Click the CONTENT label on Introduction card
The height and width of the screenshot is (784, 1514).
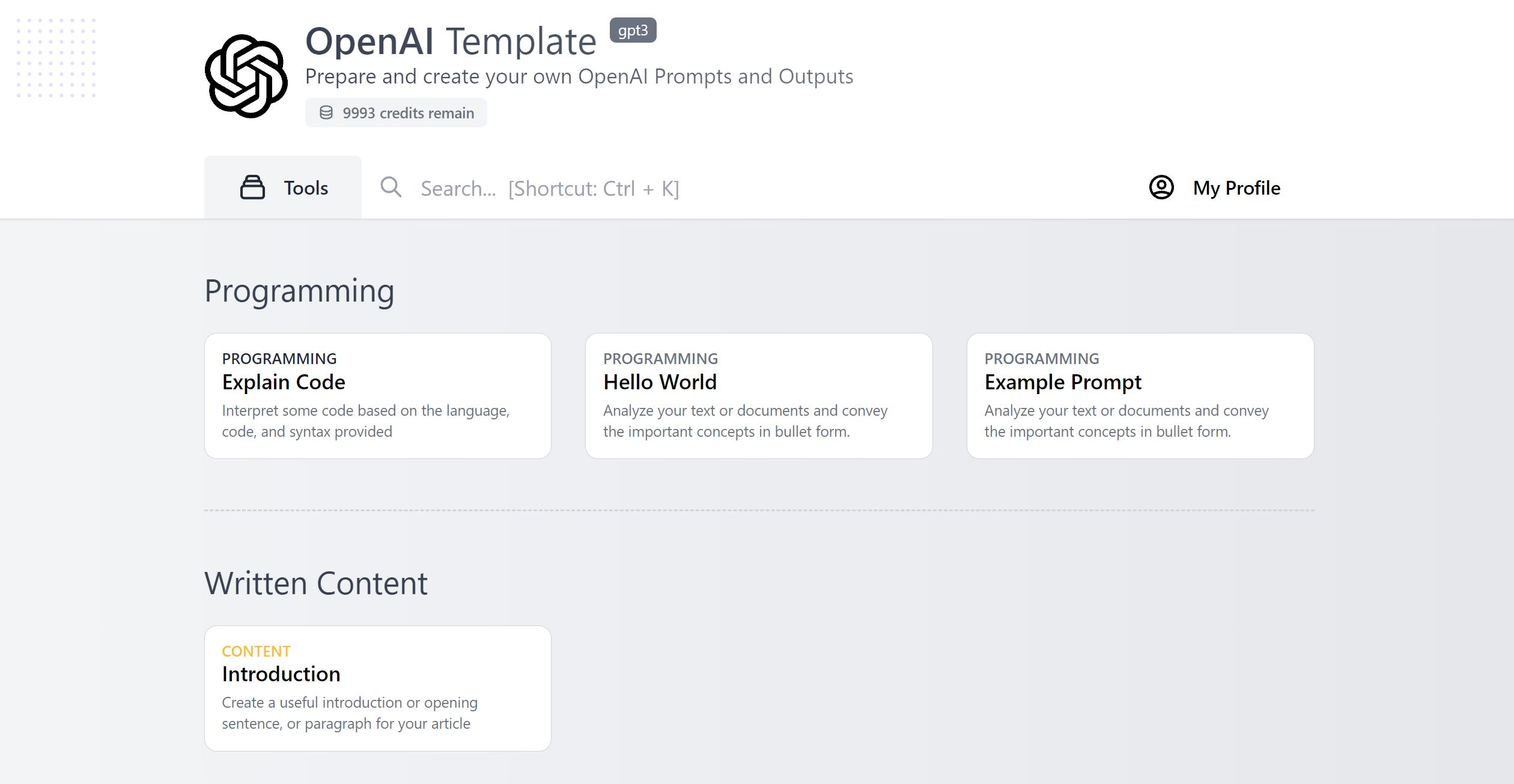click(x=256, y=651)
